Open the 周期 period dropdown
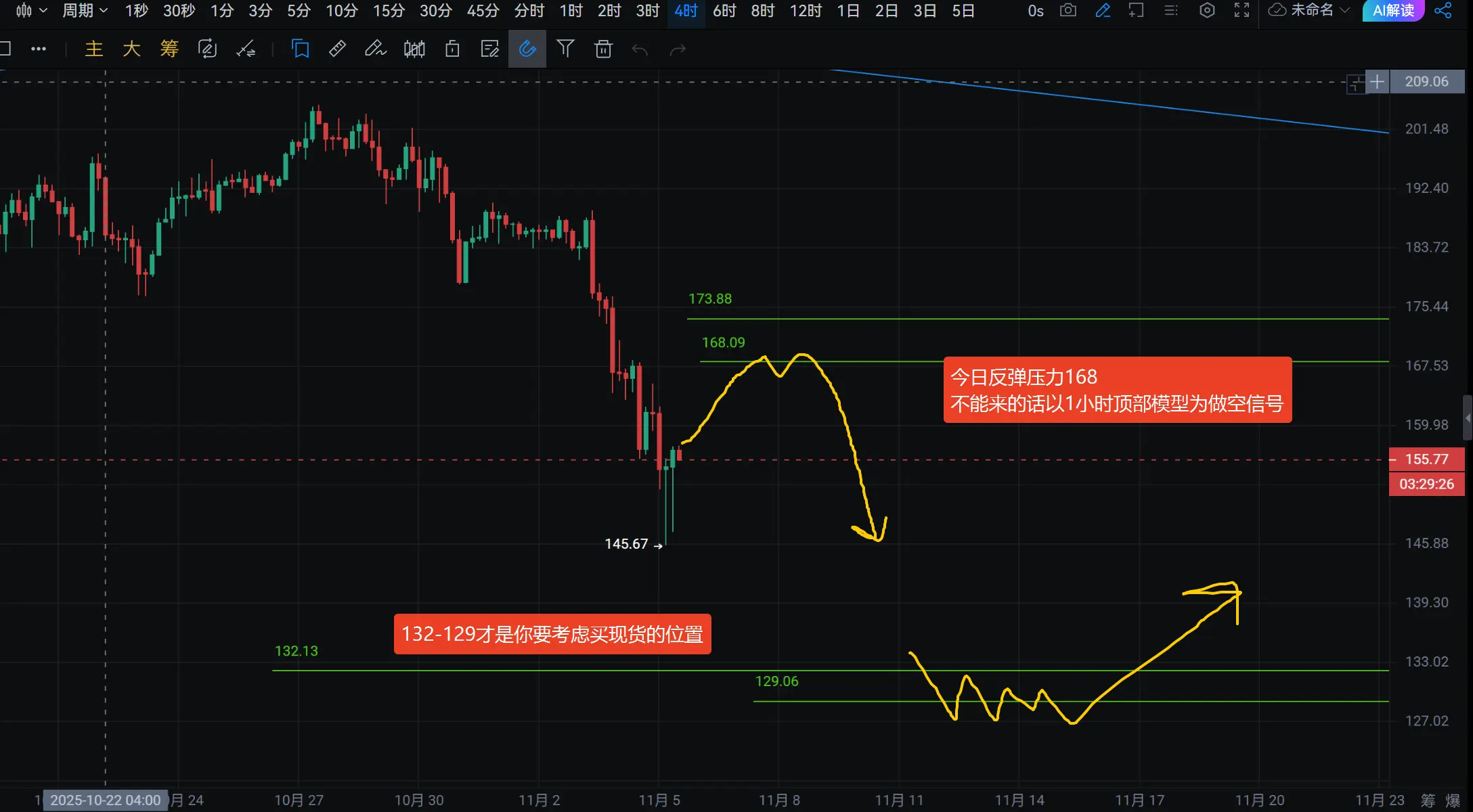 [85, 10]
